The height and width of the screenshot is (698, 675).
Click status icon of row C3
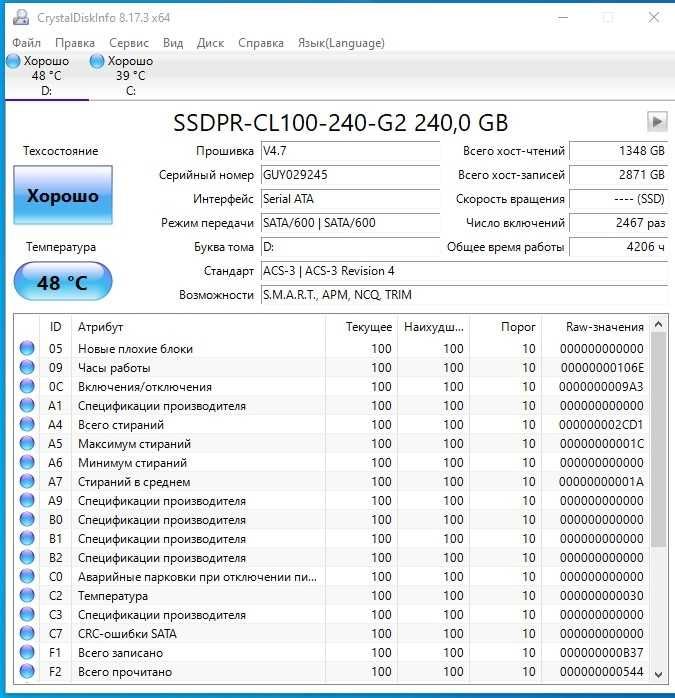(x=27, y=614)
